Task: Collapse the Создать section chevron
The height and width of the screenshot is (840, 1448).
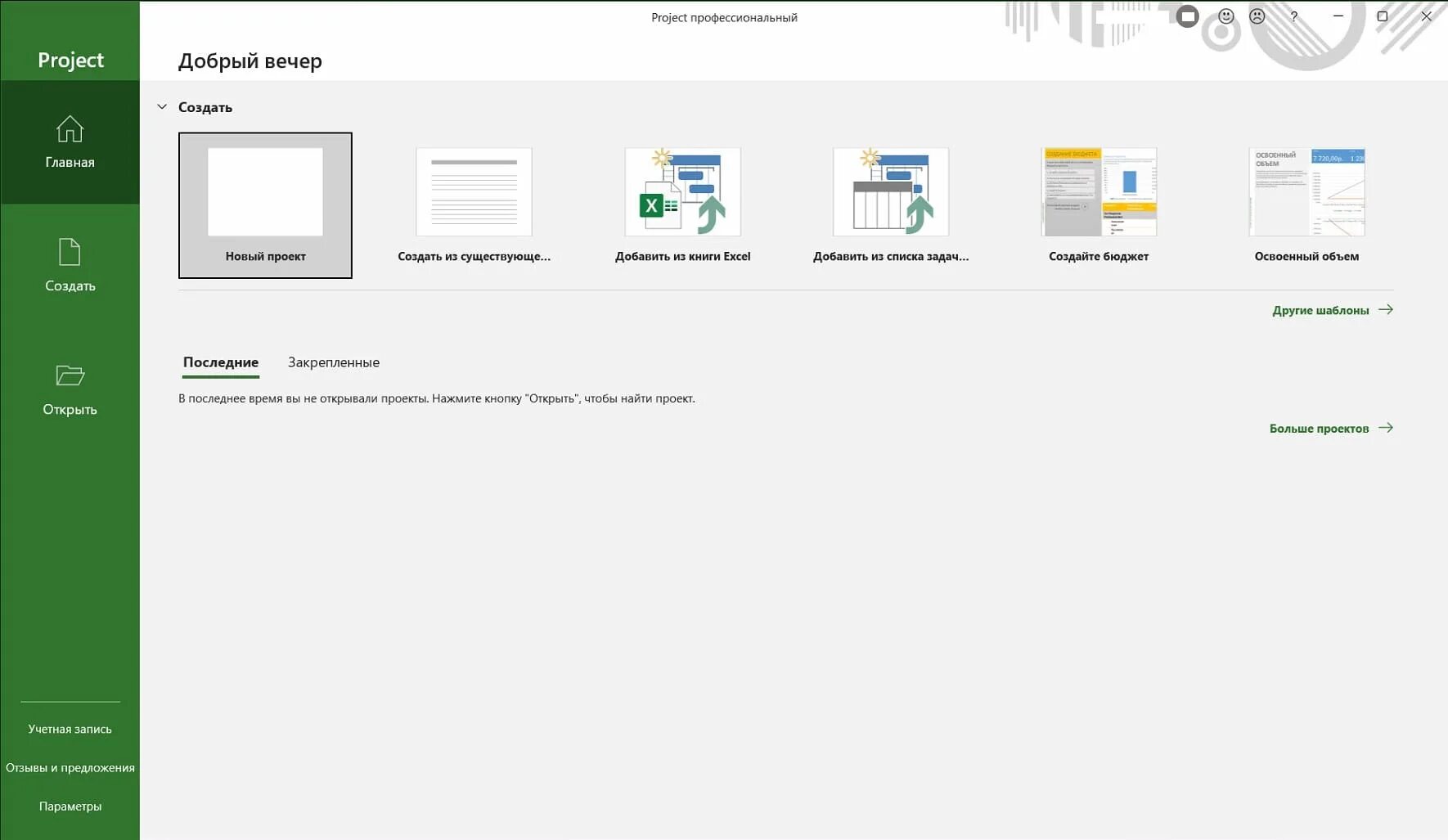Action: pos(162,107)
